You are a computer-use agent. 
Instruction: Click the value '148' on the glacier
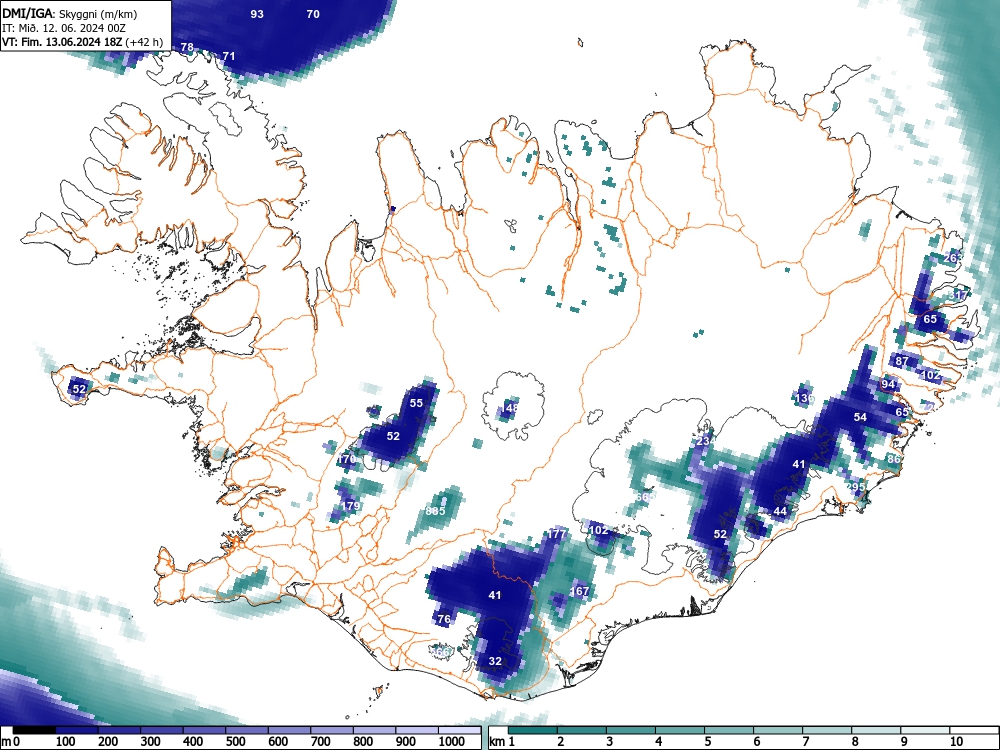tap(510, 408)
